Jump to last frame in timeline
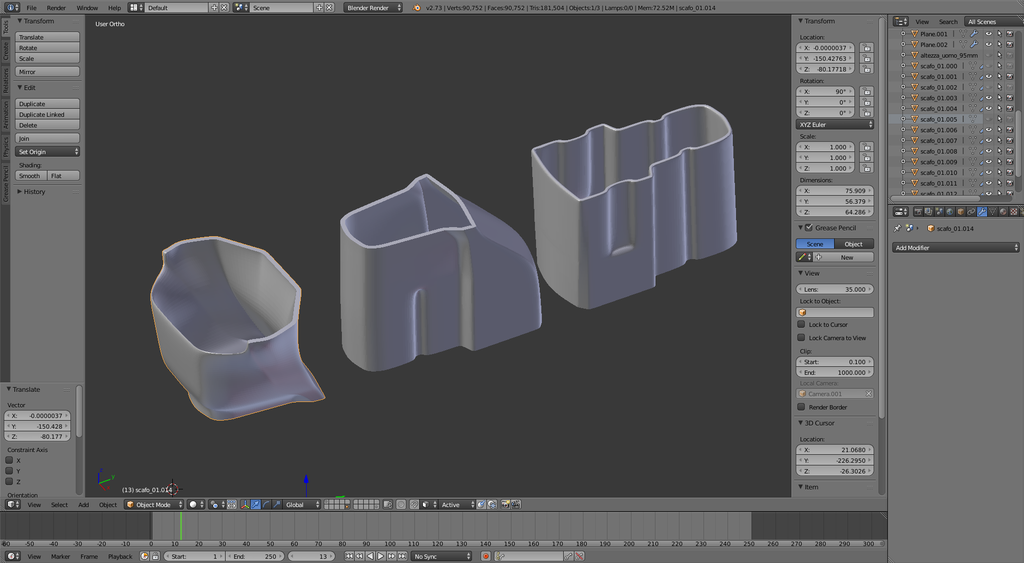The height and width of the screenshot is (563, 1024). tap(402, 556)
